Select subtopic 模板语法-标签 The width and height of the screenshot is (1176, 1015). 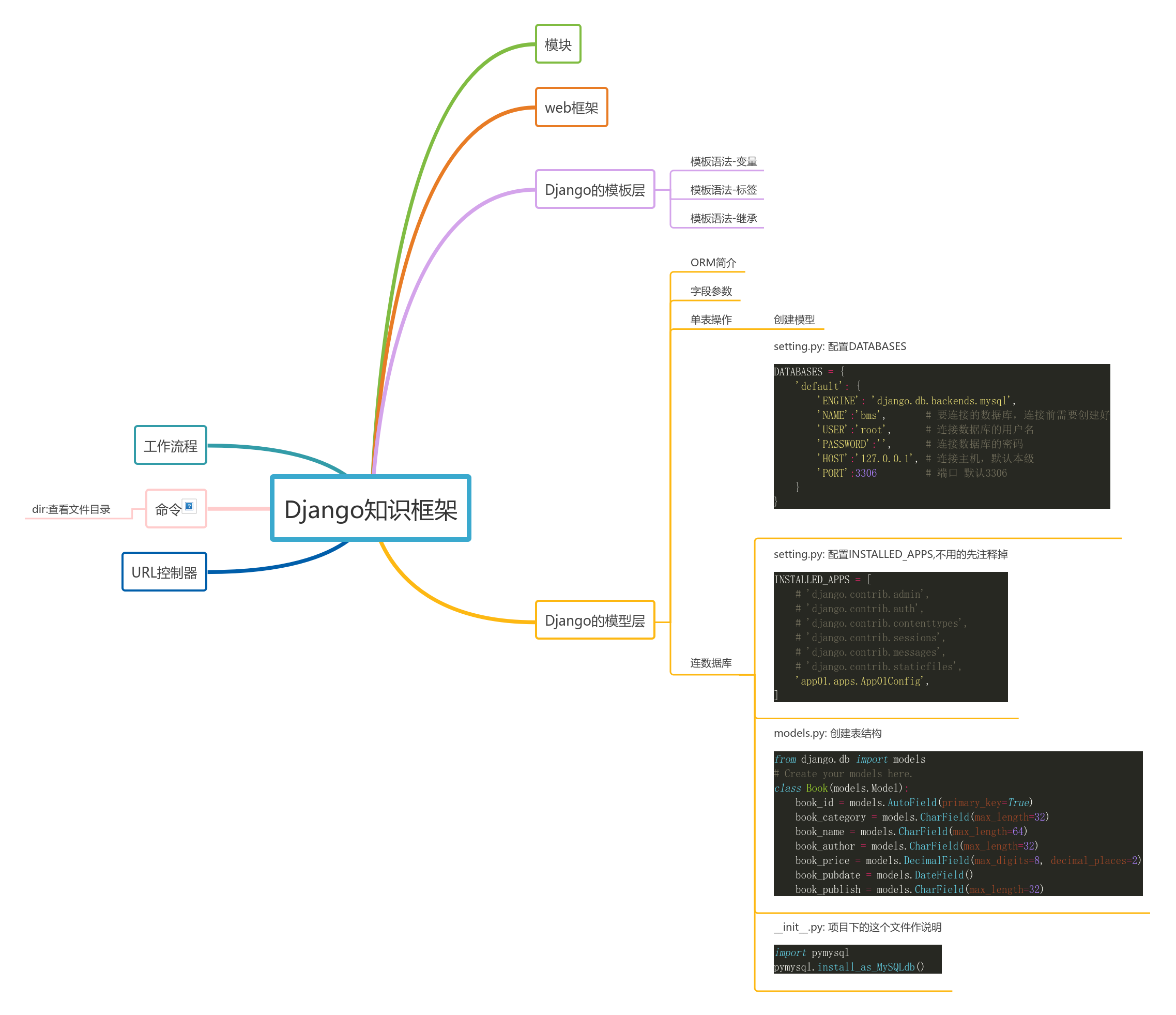coord(723,190)
